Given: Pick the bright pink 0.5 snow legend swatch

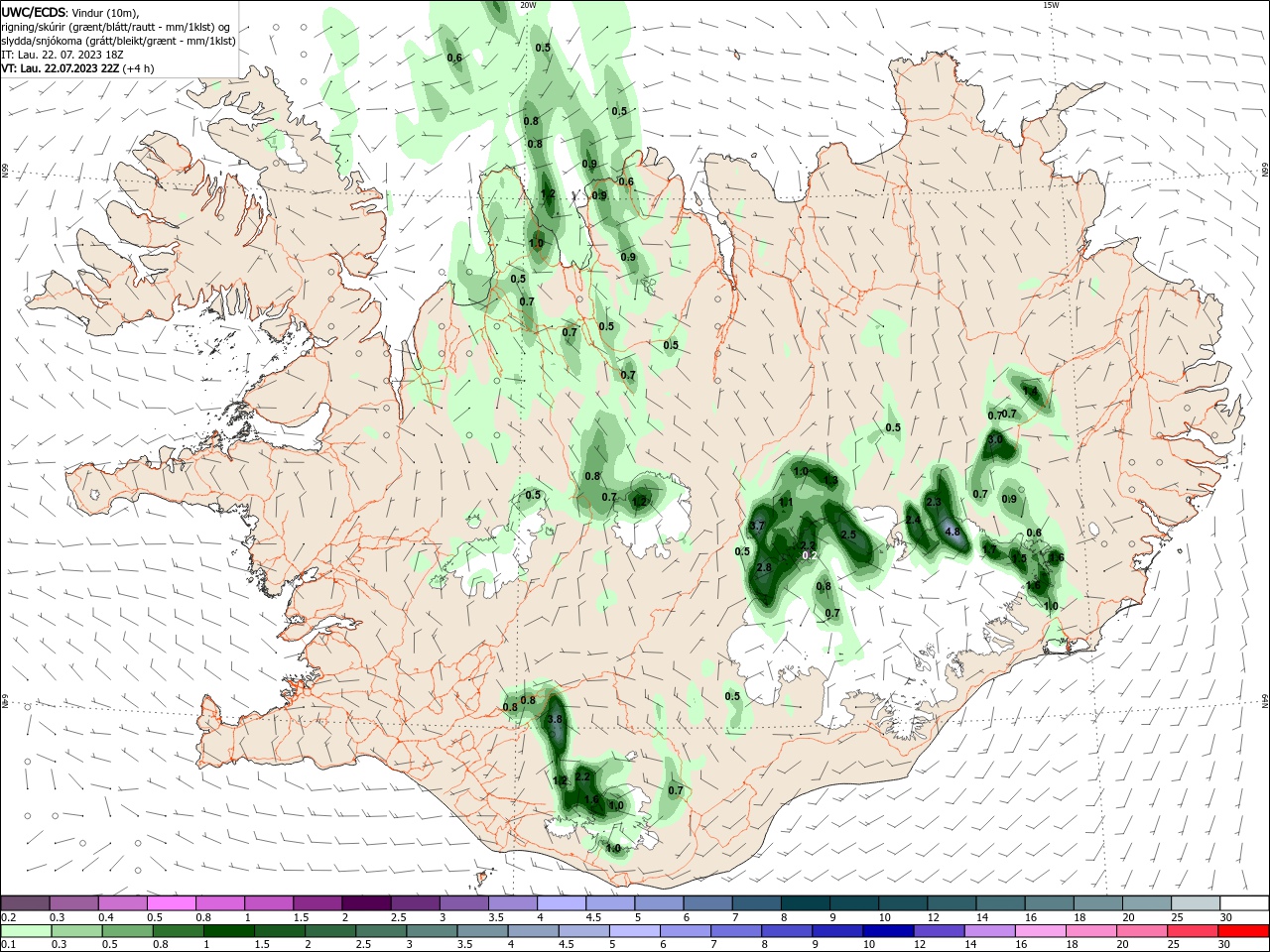Looking at the screenshot, I should pyautogui.click(x=171, y=902).
